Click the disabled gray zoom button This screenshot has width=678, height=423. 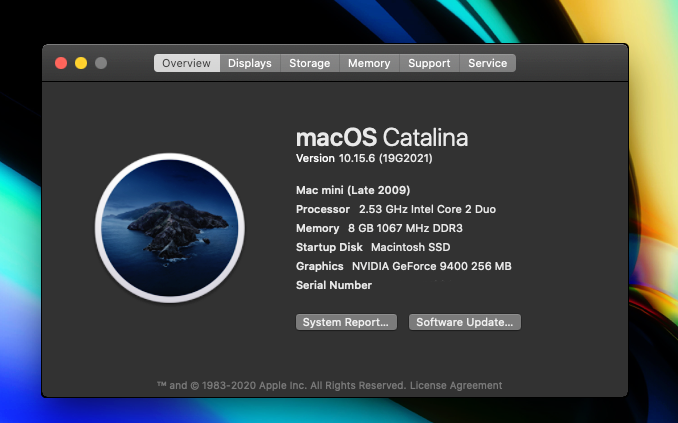coord(101,63)
